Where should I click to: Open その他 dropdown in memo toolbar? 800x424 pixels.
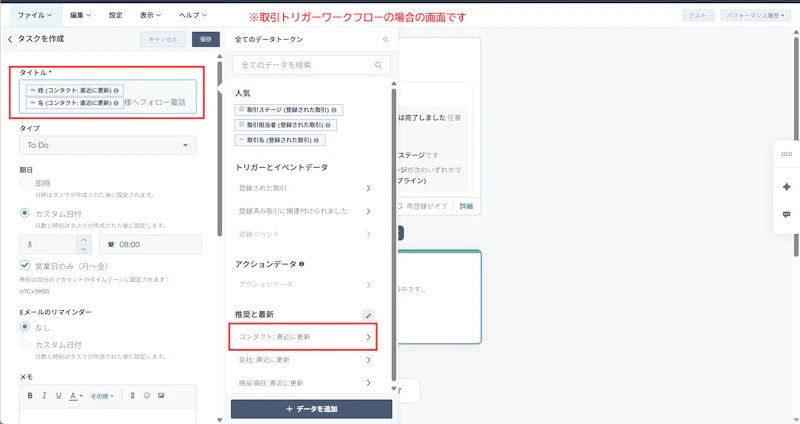[102, 396]
